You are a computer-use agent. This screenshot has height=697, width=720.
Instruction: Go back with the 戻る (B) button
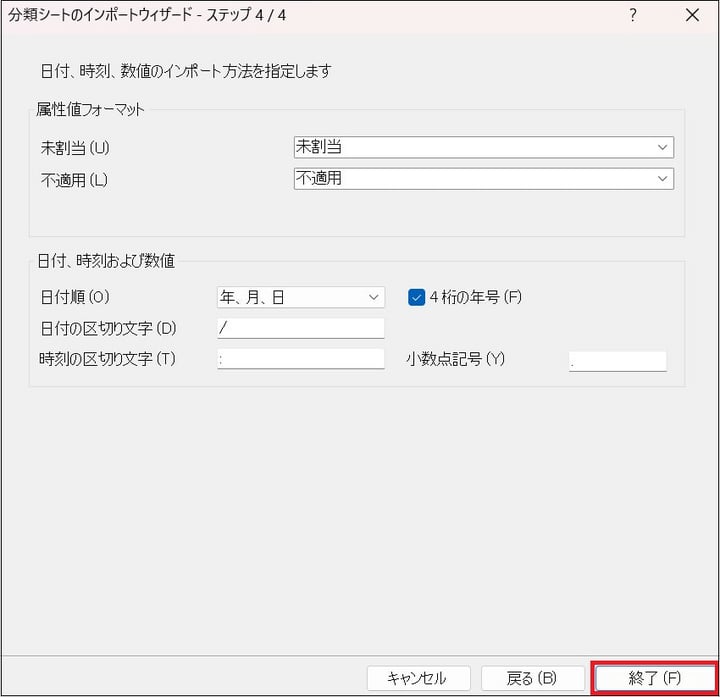click(531, 678)
